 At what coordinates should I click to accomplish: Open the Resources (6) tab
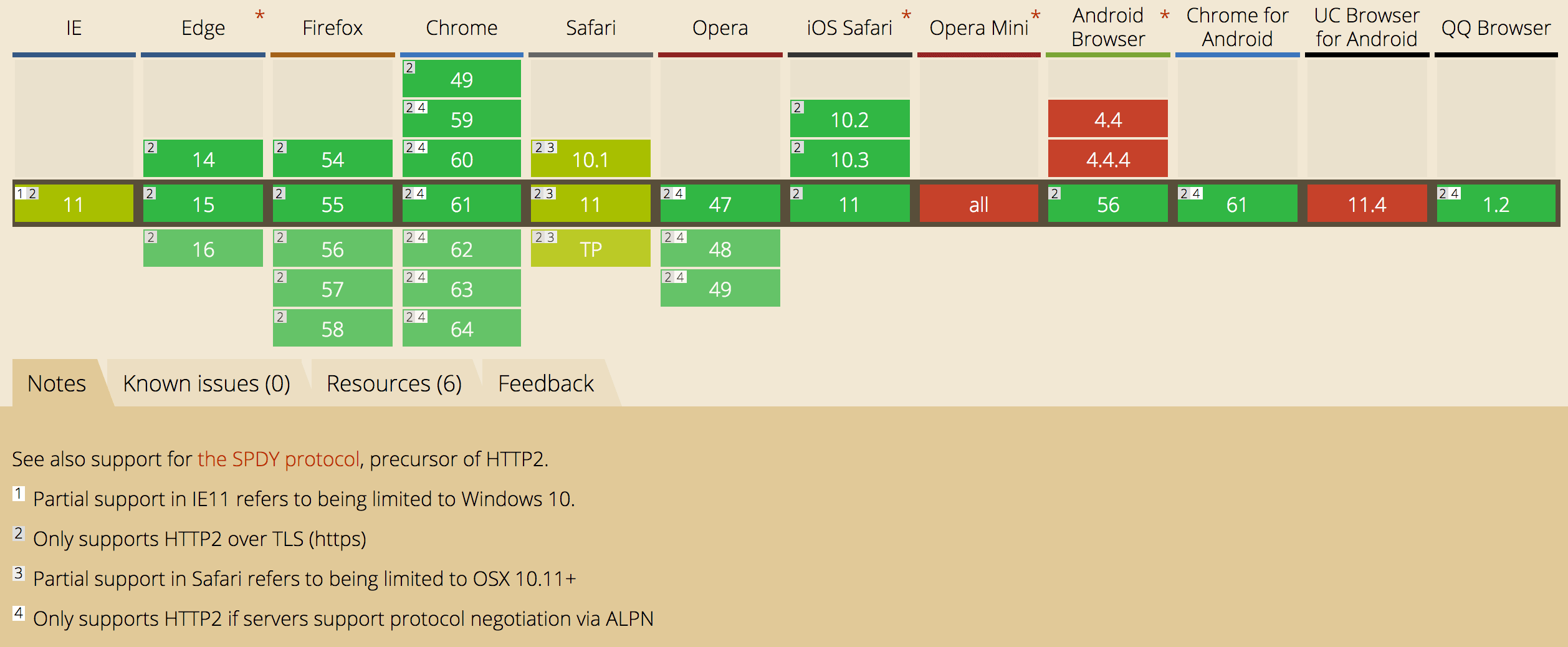click(x=394, y=383)
